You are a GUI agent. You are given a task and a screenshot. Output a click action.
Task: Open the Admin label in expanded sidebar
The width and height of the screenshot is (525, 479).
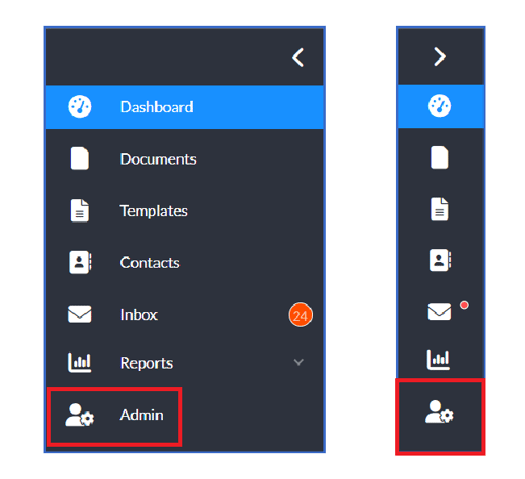[142, 415]
